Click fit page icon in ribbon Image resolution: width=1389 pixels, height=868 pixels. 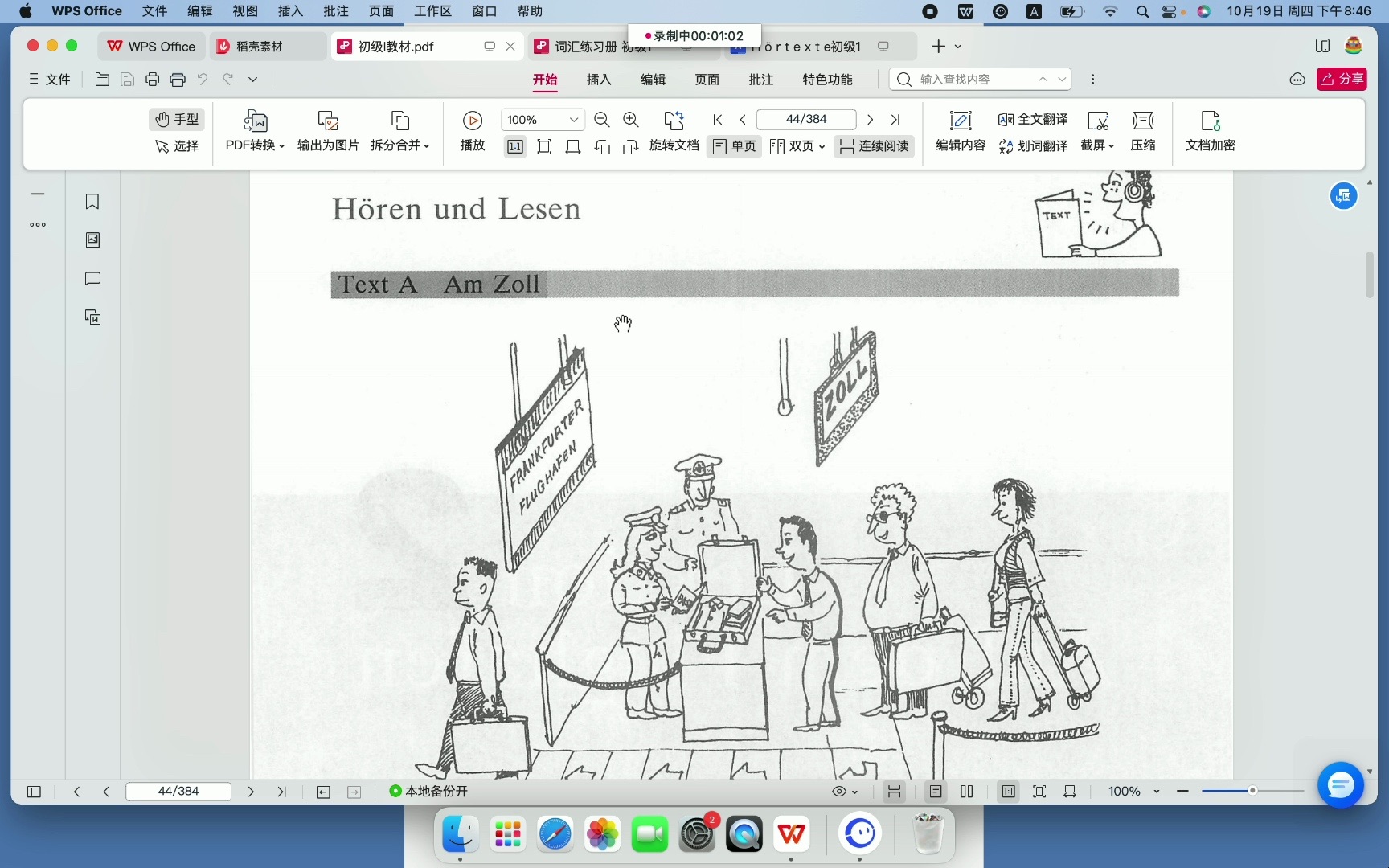(544, 146)
